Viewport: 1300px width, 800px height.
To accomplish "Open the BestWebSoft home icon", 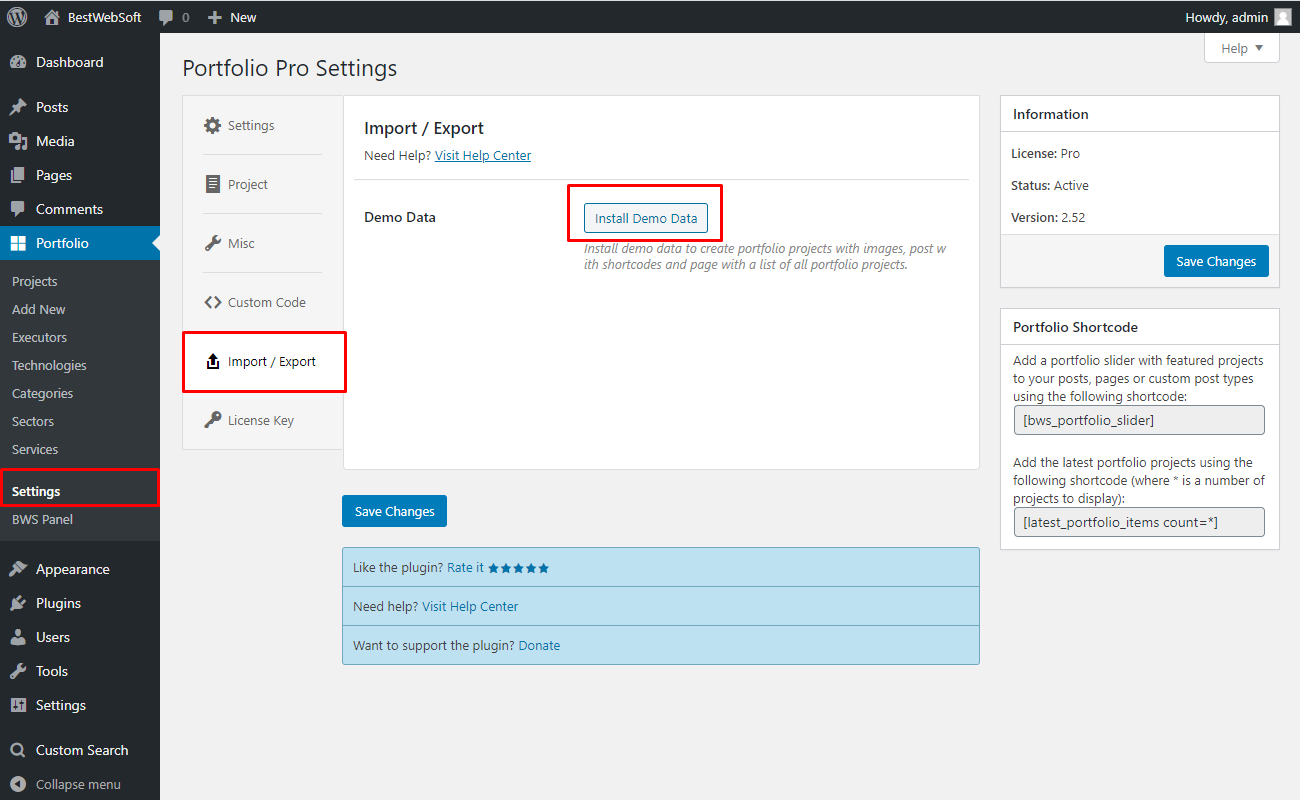I will point(52,17).
